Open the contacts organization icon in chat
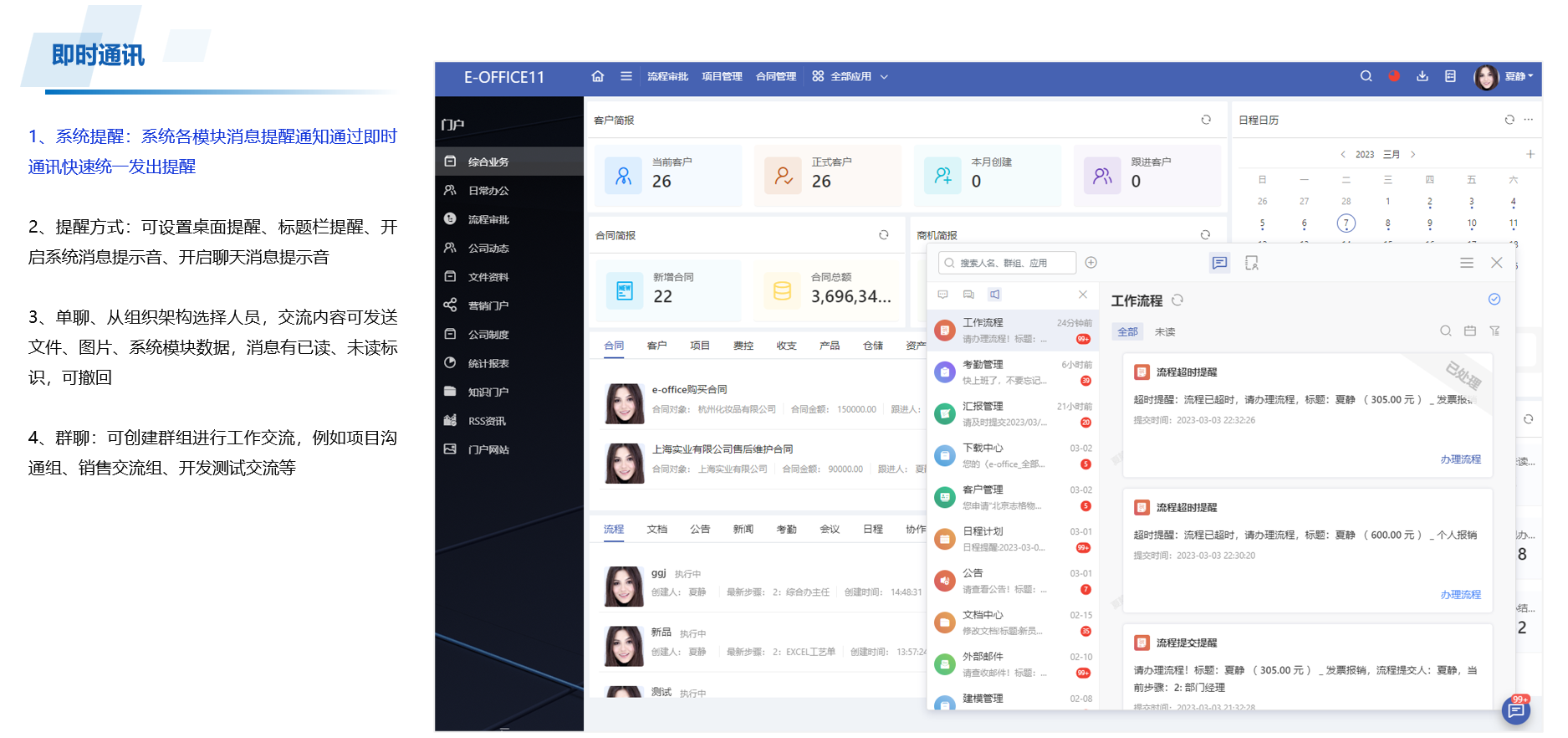 click(1252, 263)
